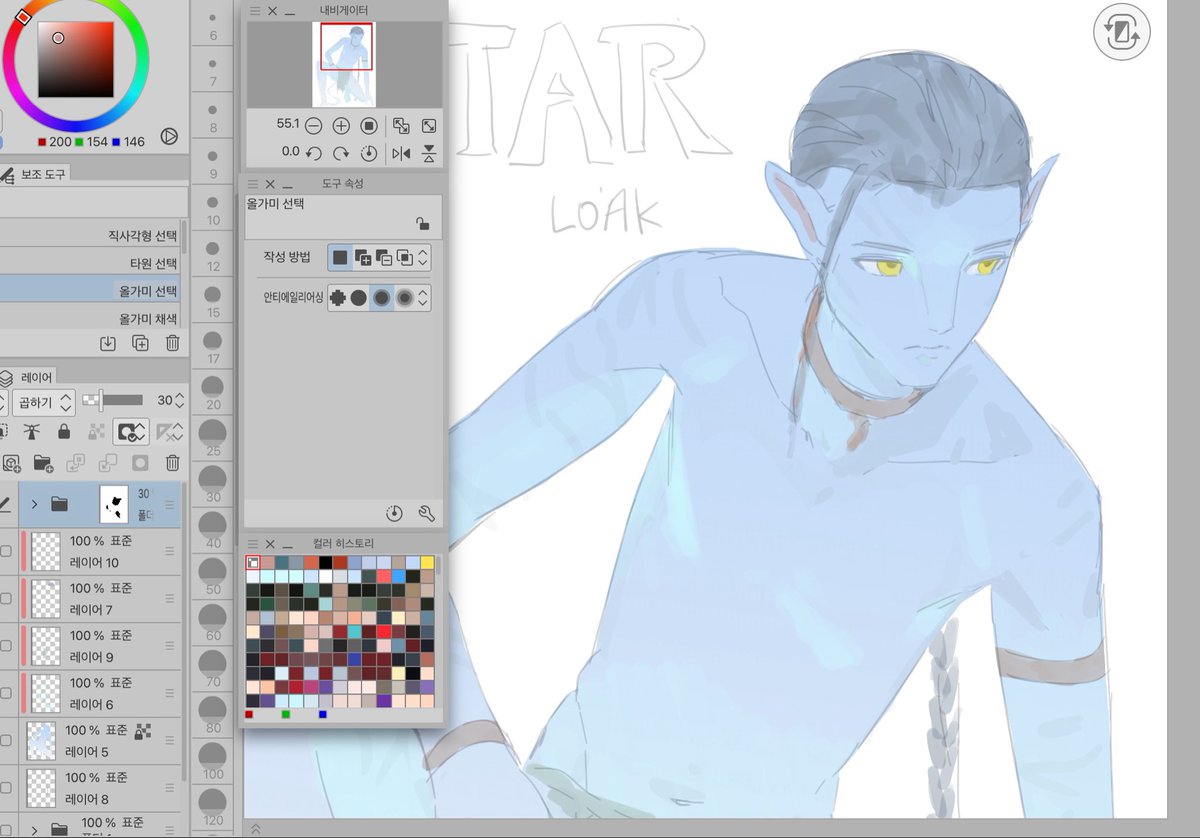The width and height of the screenshot is (1200, 838).
Task: Reset zoom to 100% in the navigator
Action: [x=368, y=126]
